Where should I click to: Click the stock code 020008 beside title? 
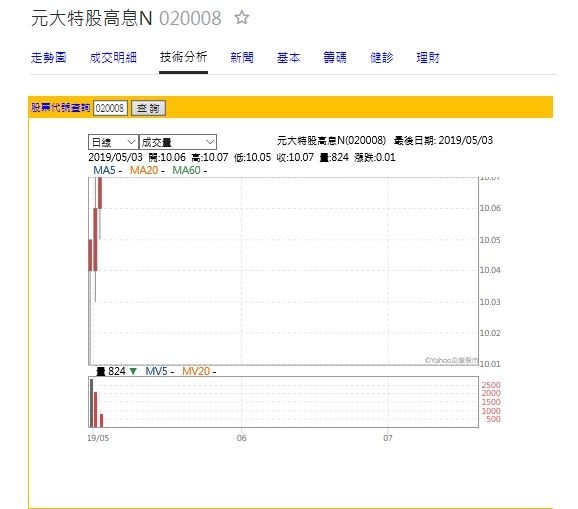pyautogui.click(x=190, y=18)
